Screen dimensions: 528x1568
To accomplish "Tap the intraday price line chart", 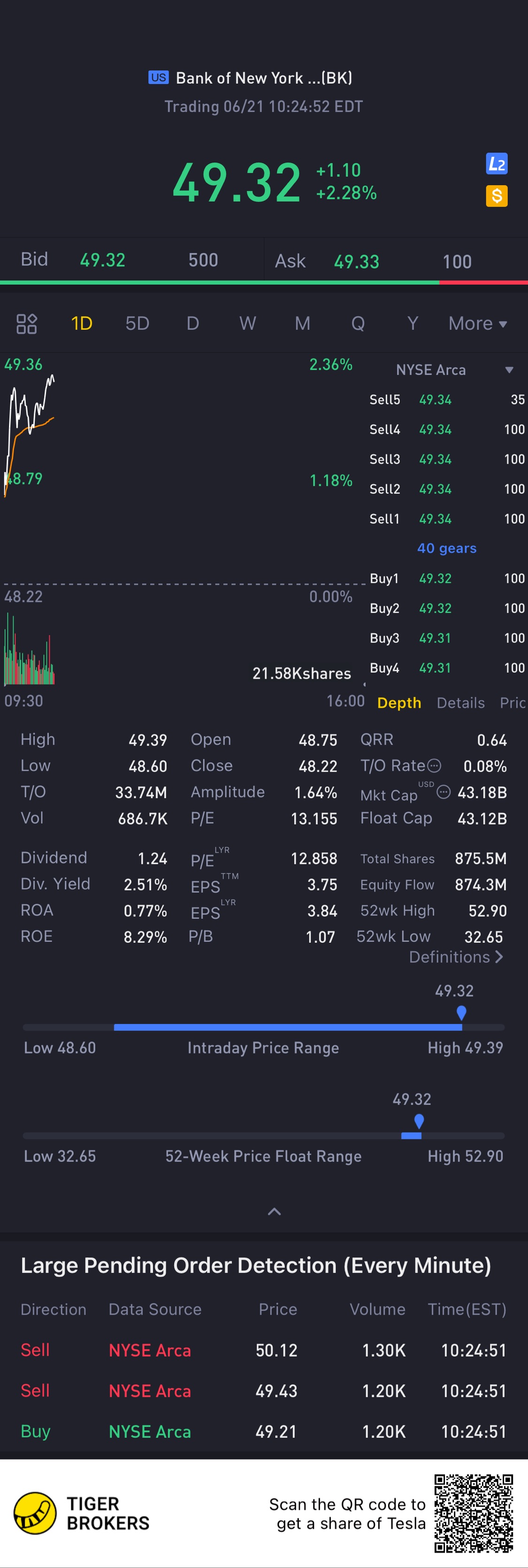I will tap(31, 426).
